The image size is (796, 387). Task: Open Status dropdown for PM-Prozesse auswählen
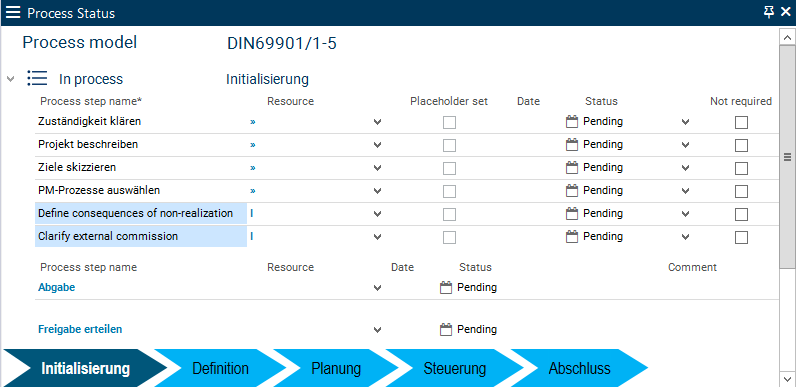coord(685,190)
